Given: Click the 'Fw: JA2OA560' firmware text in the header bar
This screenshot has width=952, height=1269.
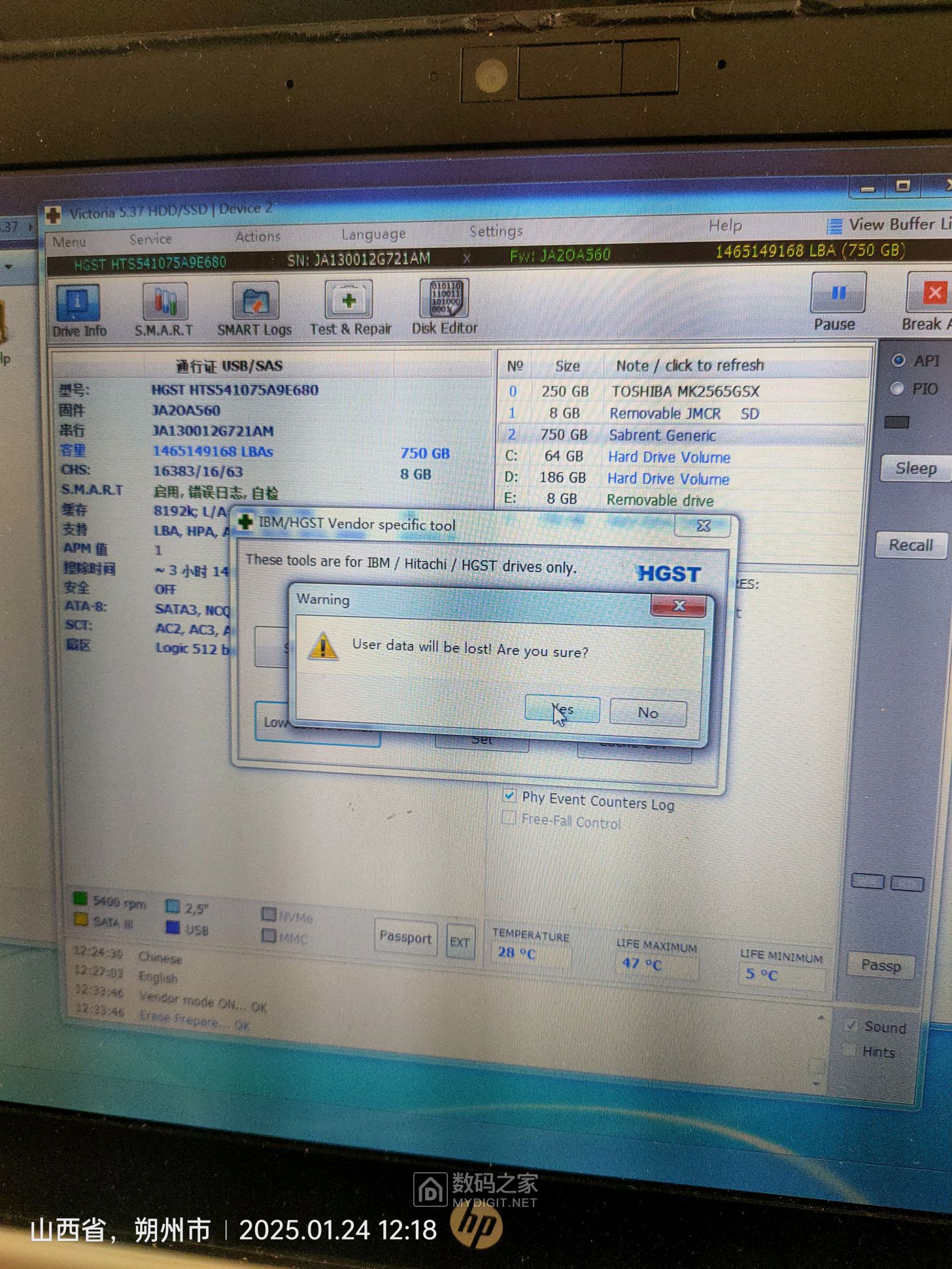Looking at the screenshot, I should (560, 255).
